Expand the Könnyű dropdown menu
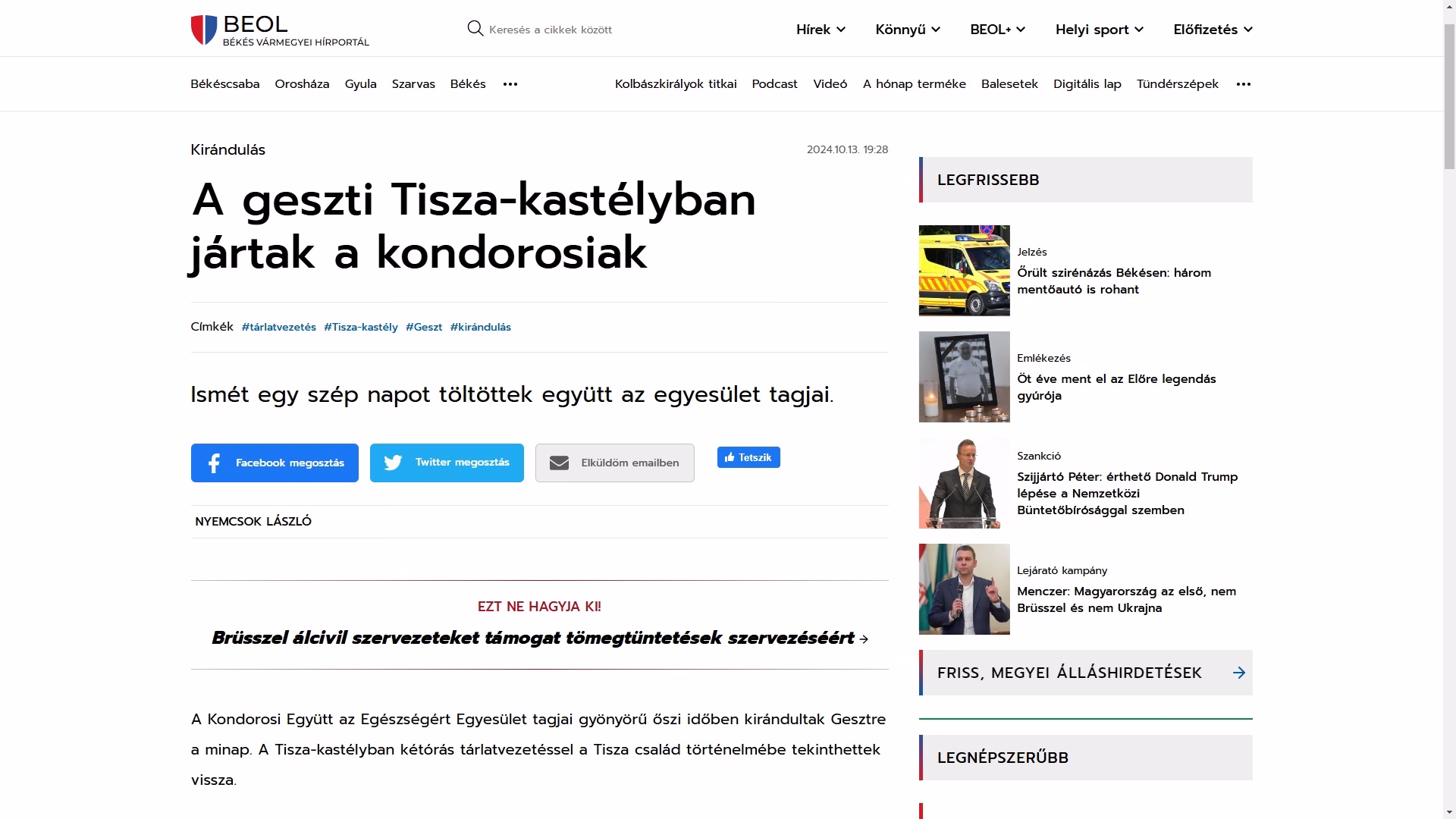The image size is (1456, 819). pyautogui.click(x=908, y=30)
